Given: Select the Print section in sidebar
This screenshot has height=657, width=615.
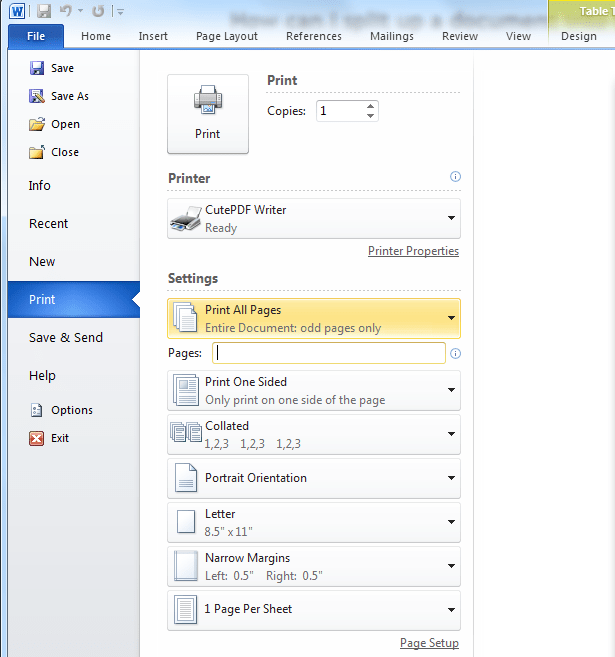Looking at the screenshot, I should pyautogui.click(x=74, y=300).
